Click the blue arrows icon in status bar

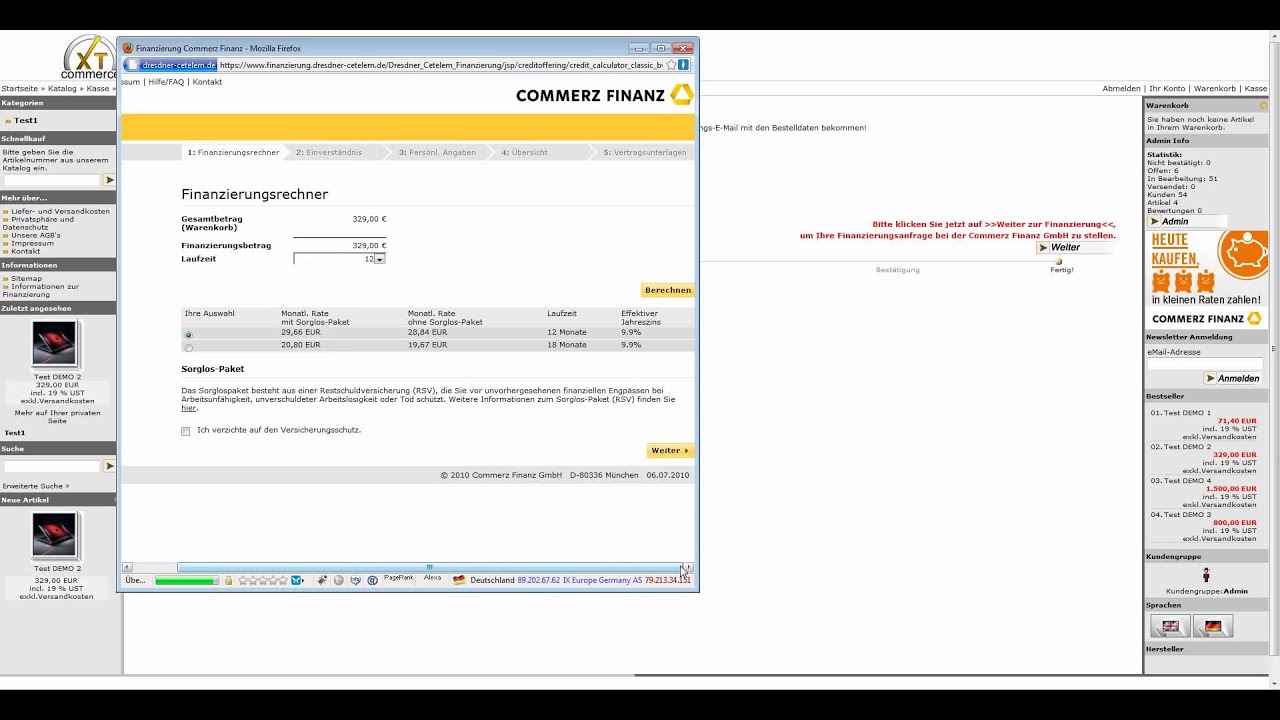pos(355,580)
